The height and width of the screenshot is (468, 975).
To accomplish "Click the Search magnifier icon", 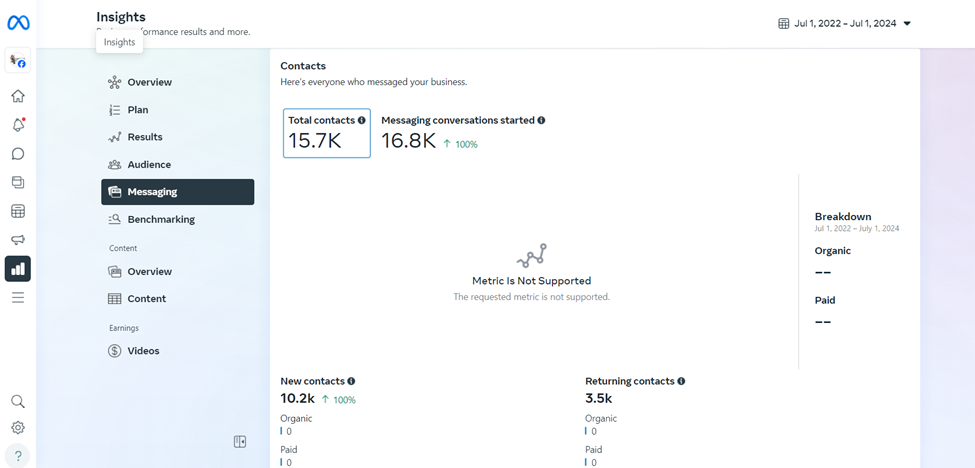I will 18,401.
